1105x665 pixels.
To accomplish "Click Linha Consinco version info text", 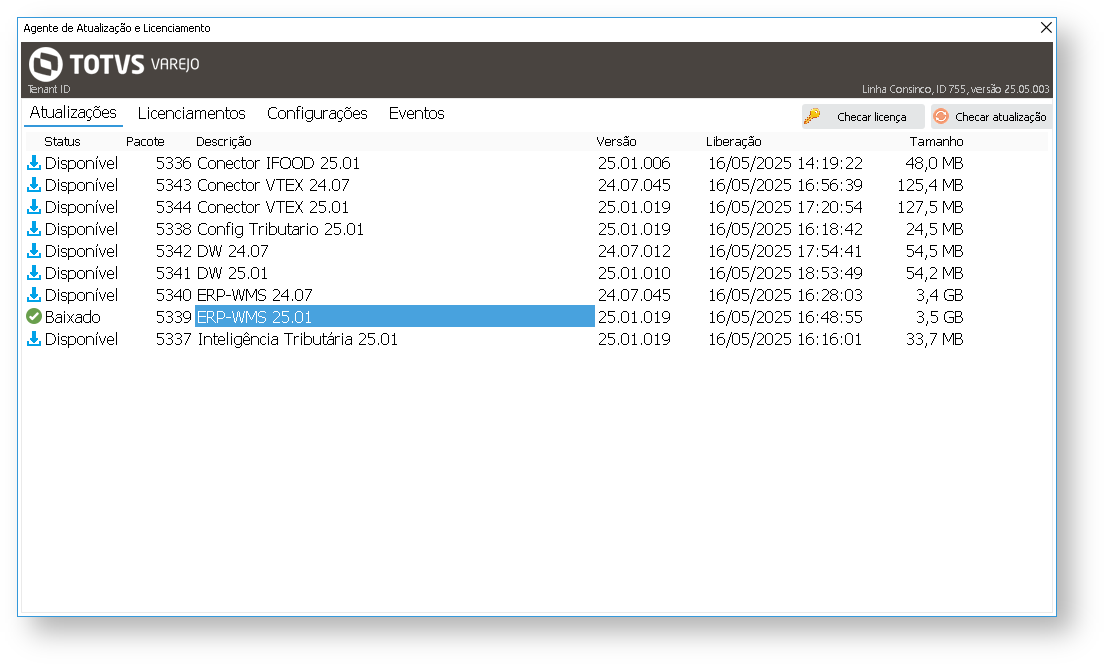I will coord(956,89).
